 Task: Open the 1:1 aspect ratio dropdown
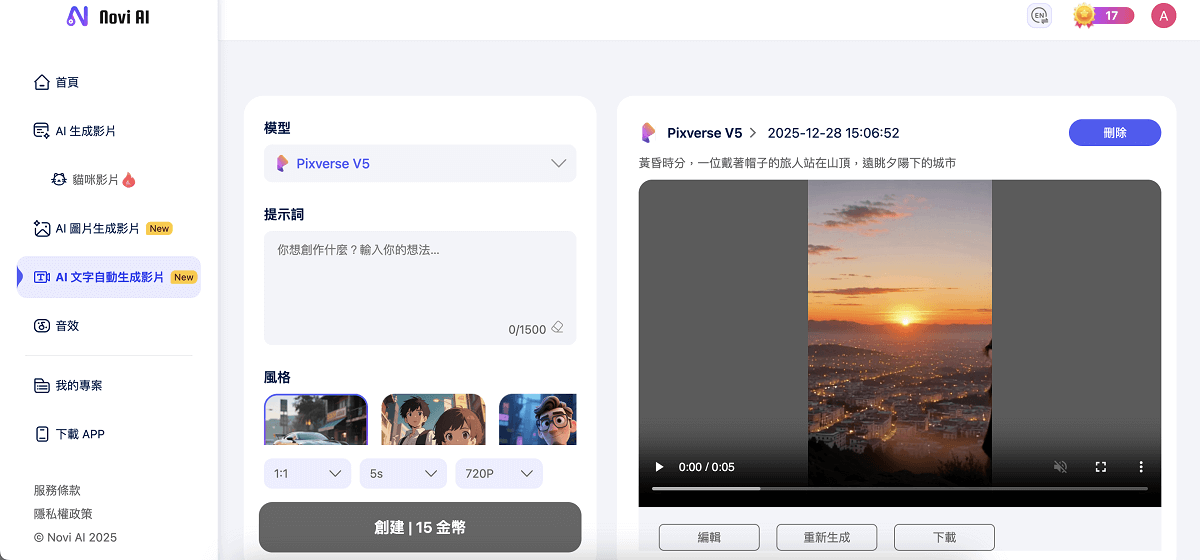(307, 473)
